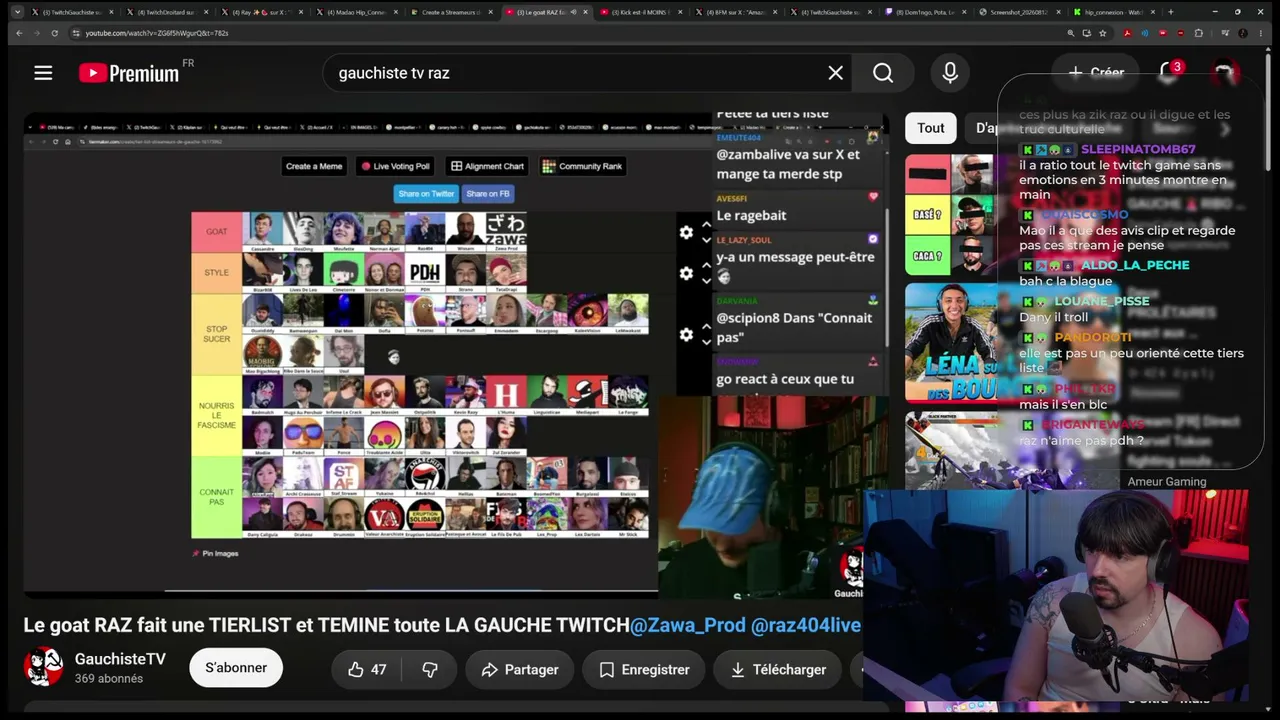Move STOP SUCER row down with chevron
The height and width of the screenshot is (720, 1280).
[x=706, y=343]
